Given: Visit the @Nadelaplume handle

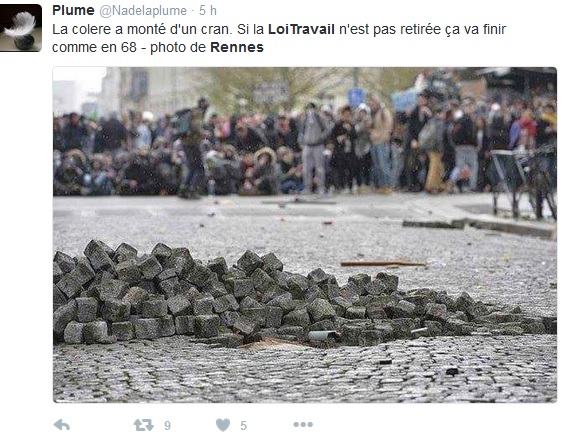Looking at the screenshot, I should (143, 11).
